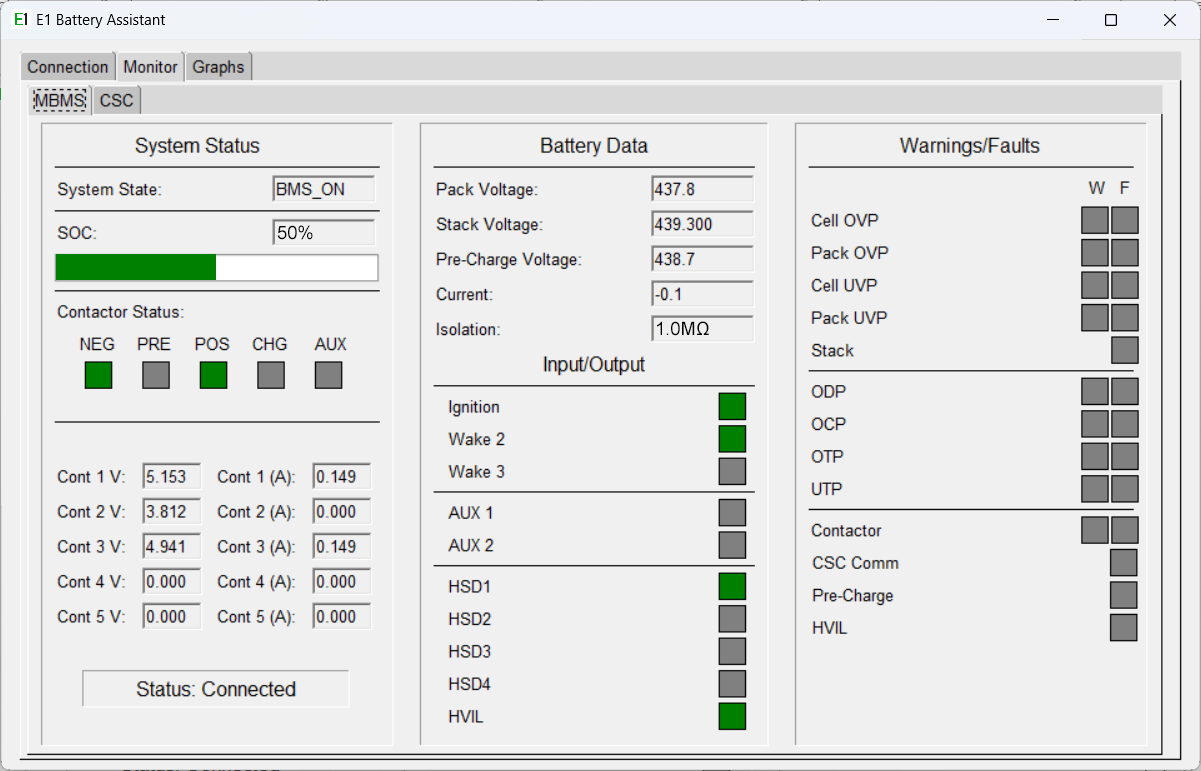1201x771 pixels.
Task: Switch to the Connection tab
Action: tap(67, 66)
